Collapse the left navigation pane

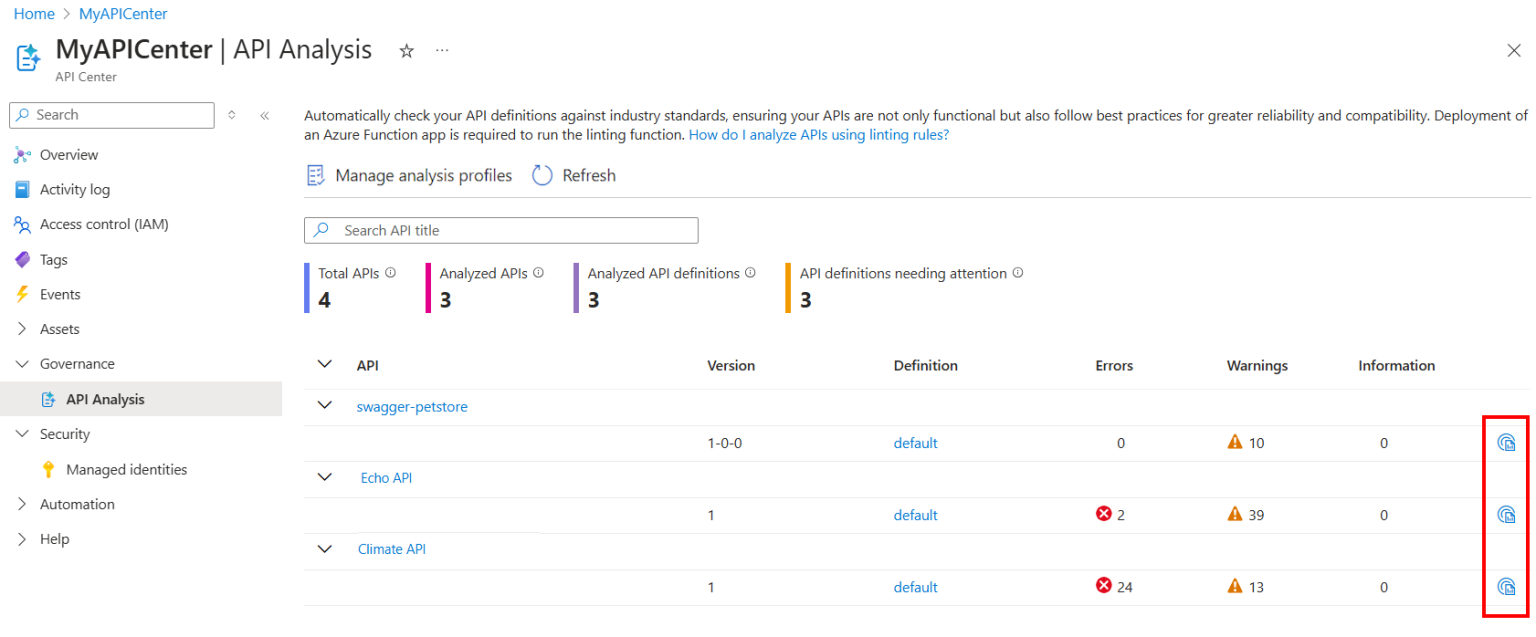(265, 115)
